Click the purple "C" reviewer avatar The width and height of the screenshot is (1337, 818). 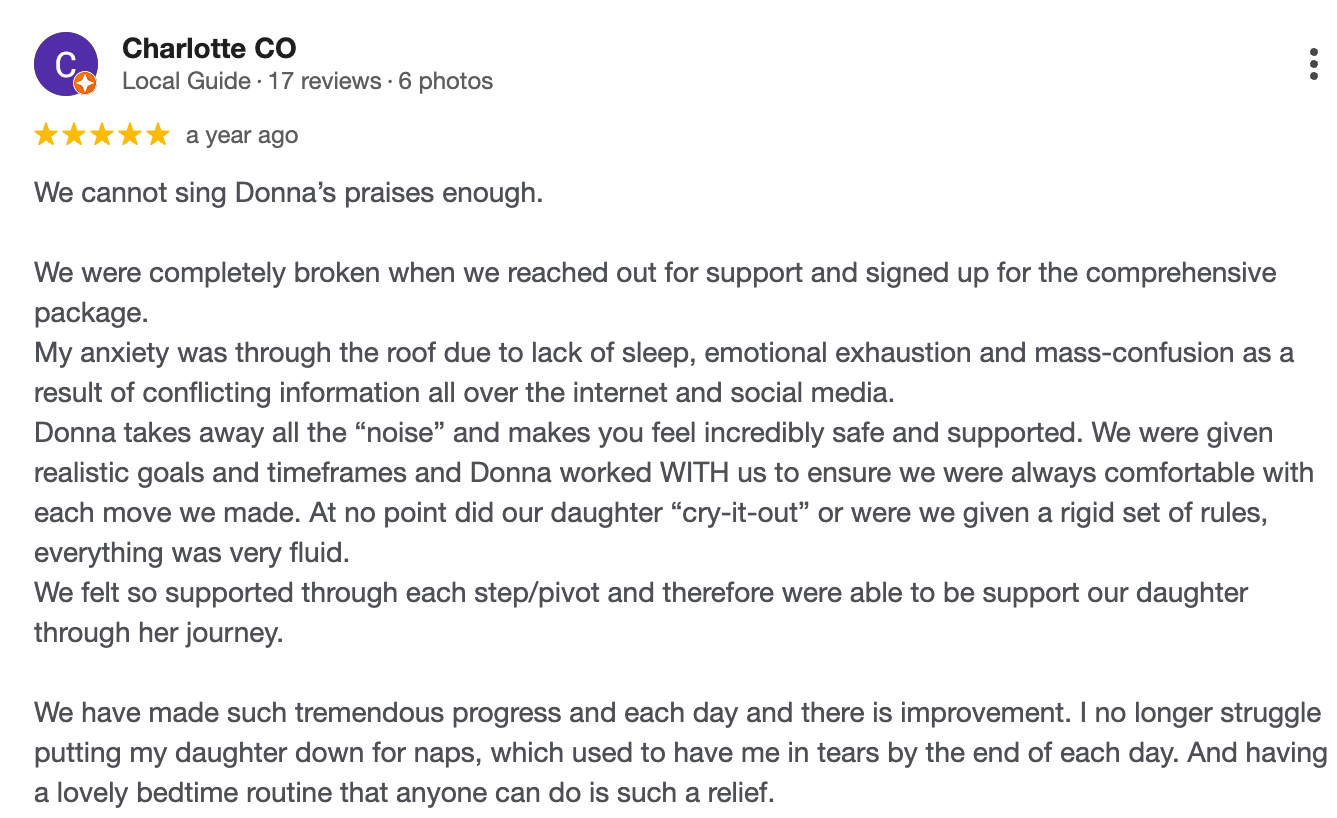point(65,63)
